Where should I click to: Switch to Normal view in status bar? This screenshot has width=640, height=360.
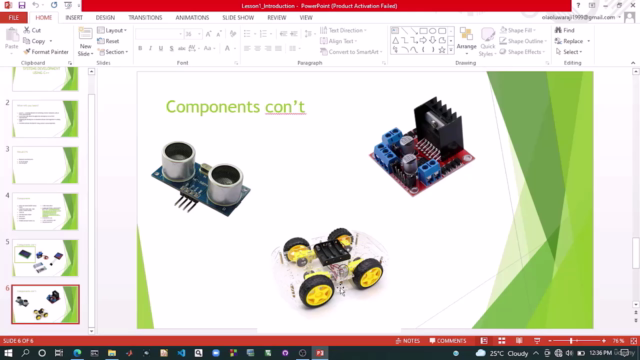coord(484,341)
